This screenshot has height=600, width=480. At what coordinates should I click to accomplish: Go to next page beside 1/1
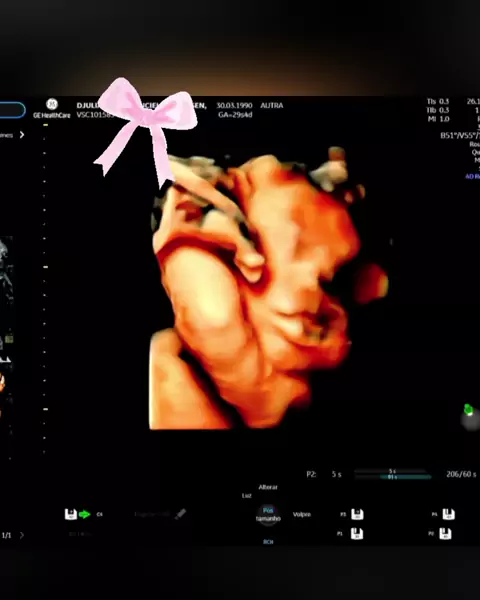[x=21, y=535]
